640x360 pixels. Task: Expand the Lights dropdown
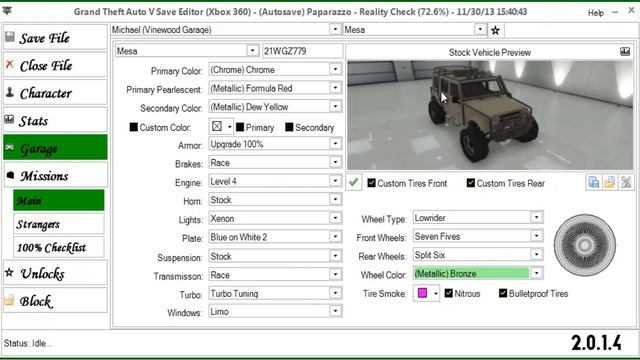[335, 218]
